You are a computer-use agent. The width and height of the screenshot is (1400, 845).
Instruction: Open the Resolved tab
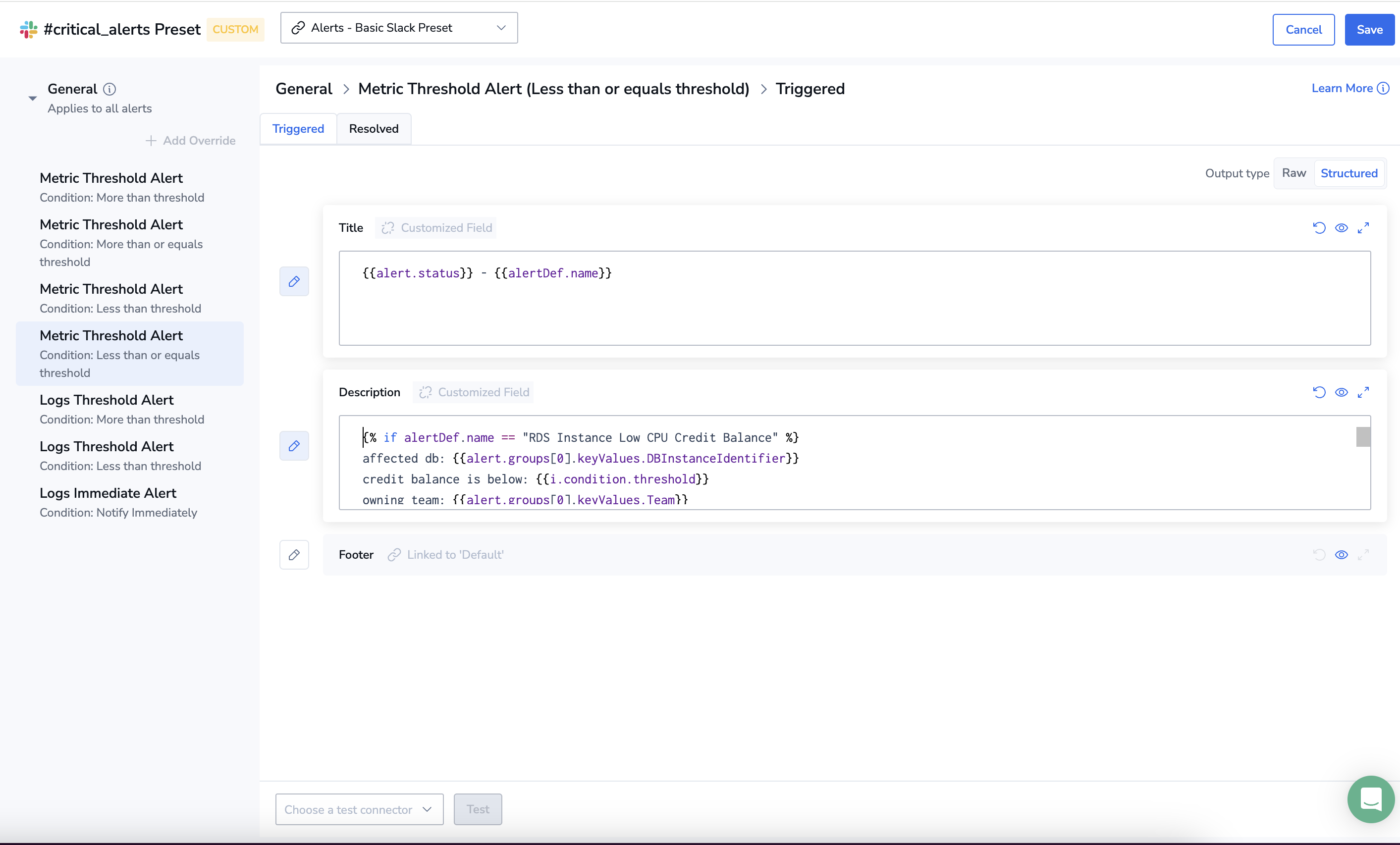[374, 129]
